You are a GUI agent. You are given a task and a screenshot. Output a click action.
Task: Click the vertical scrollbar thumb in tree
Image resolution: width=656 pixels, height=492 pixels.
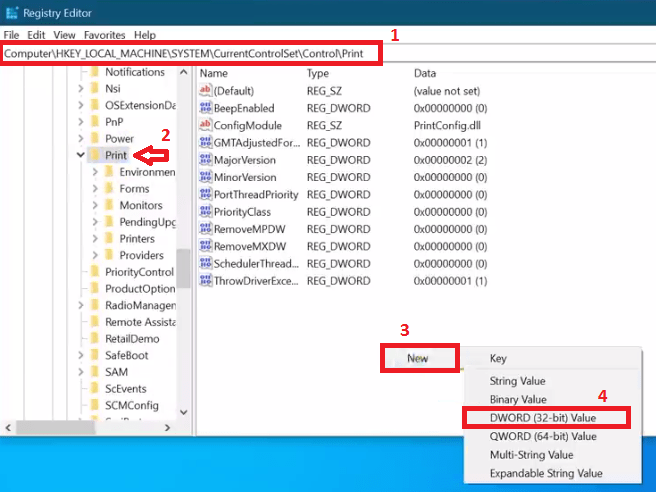tap(183, 269)
